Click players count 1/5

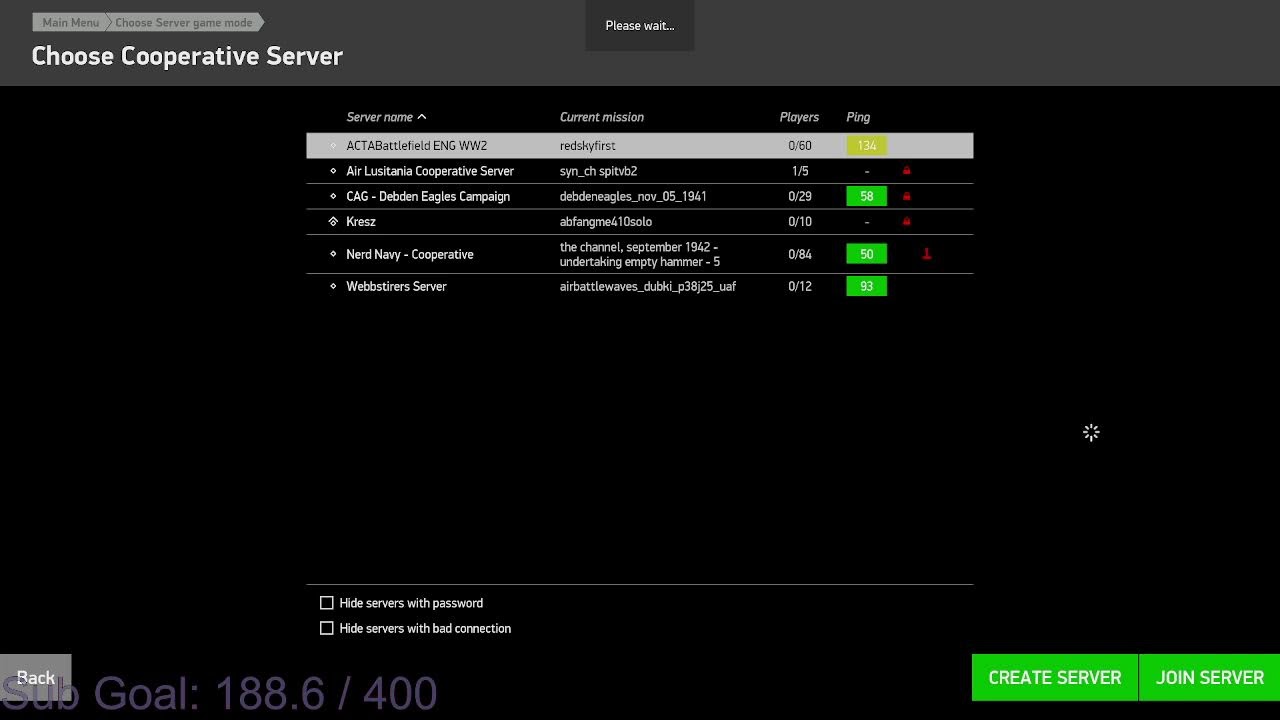tap(800, 171)
